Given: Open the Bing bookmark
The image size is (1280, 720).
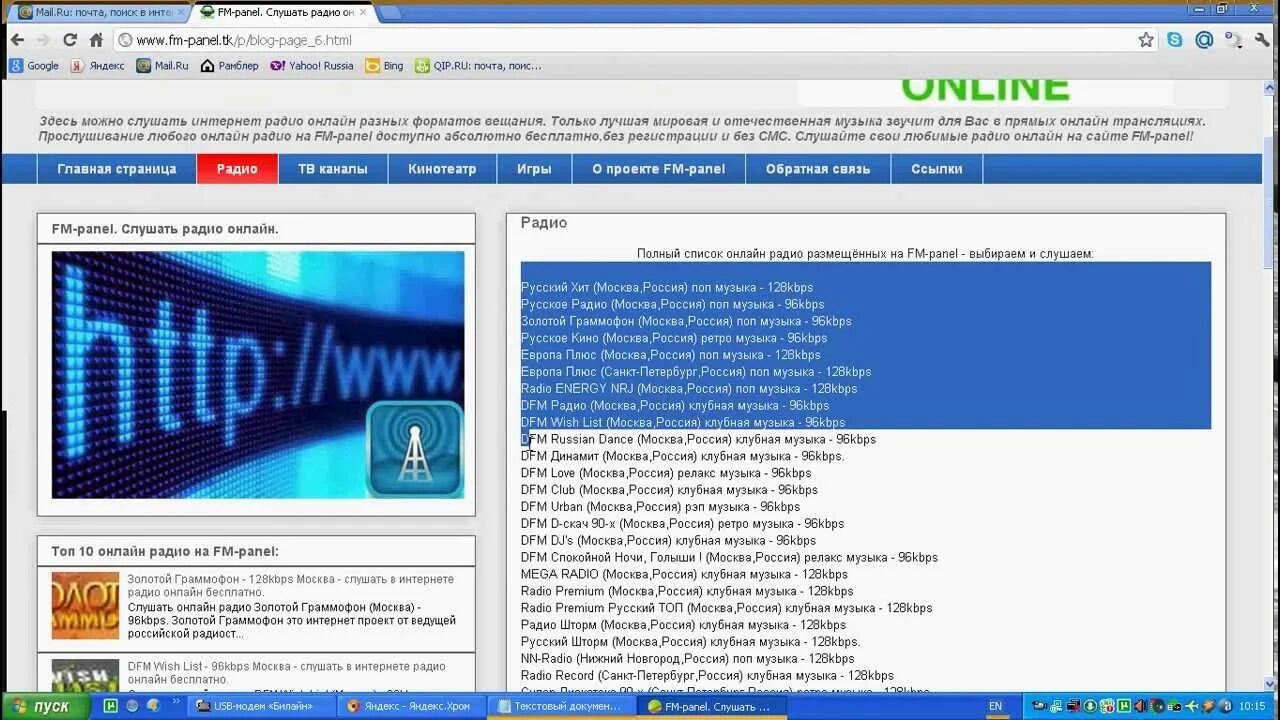Looking at the screenshot, I should coord(384,66).
